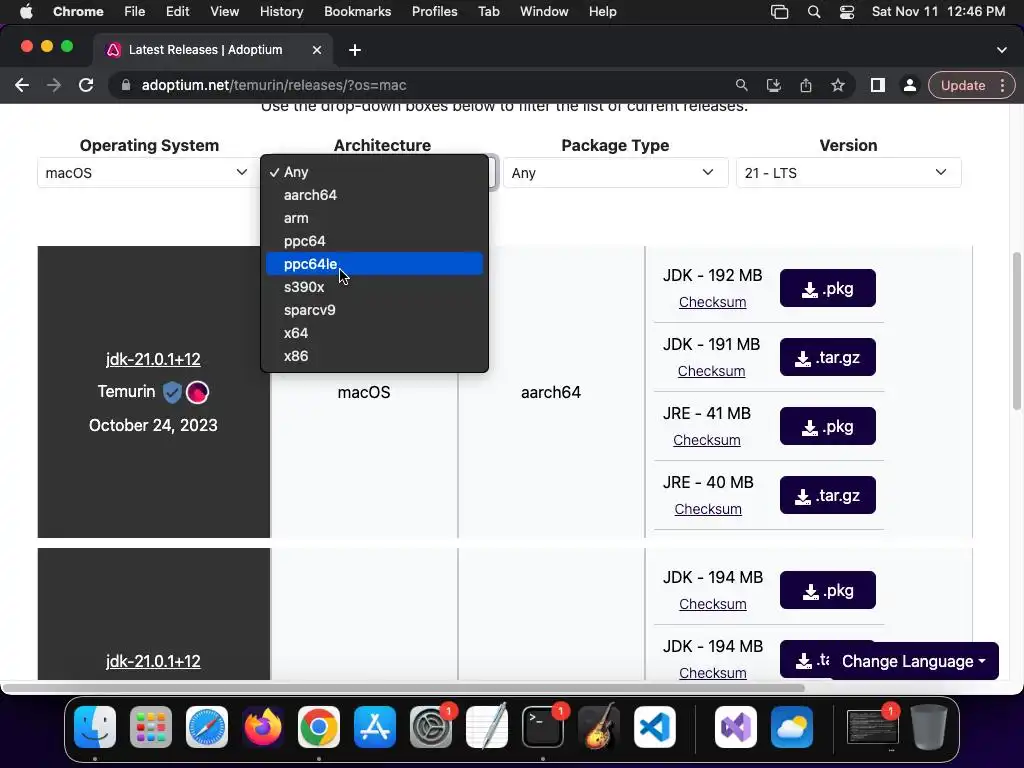The height and width of the screenshot is (768, 1024).
Task: Open App Store from the Dock
Action: (x=375, y=727)
